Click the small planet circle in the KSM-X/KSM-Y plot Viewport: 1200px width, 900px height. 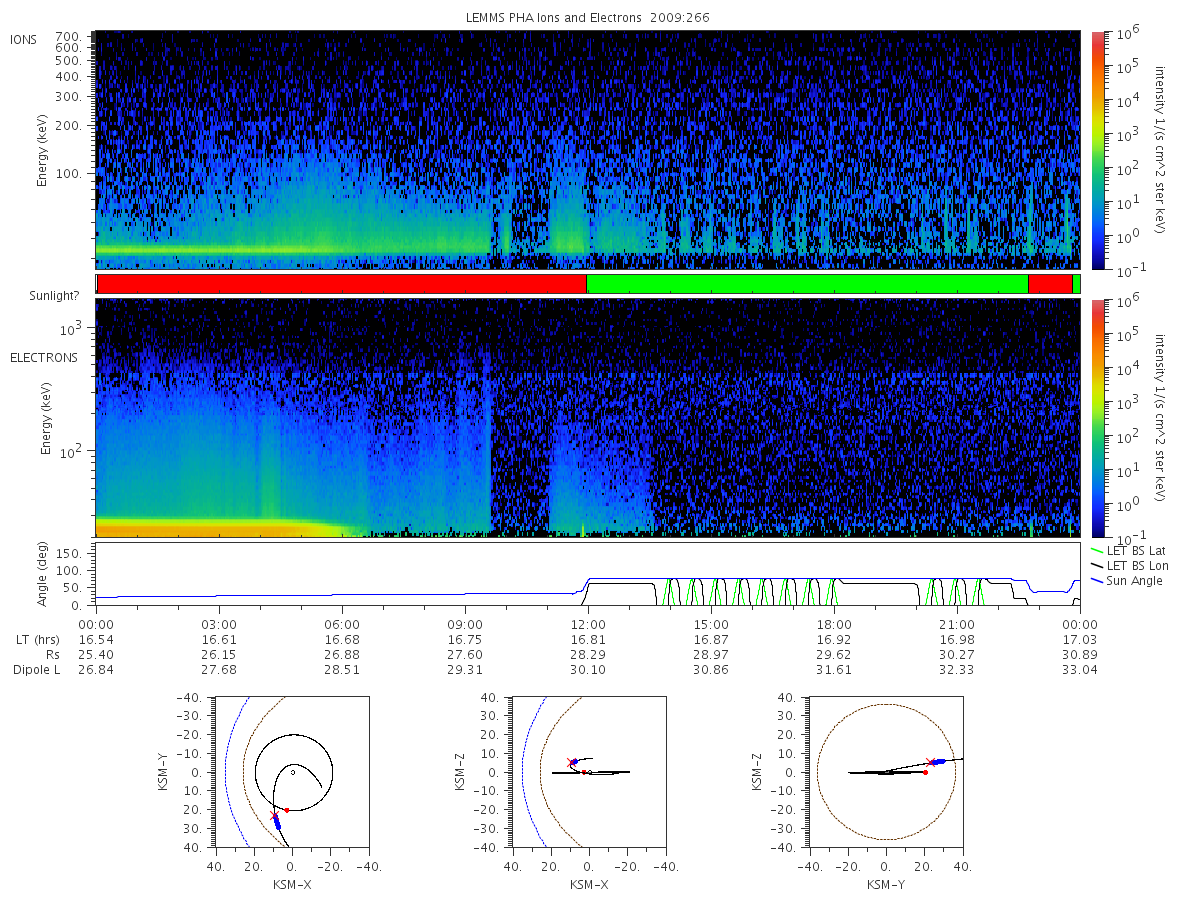point(293,772)
